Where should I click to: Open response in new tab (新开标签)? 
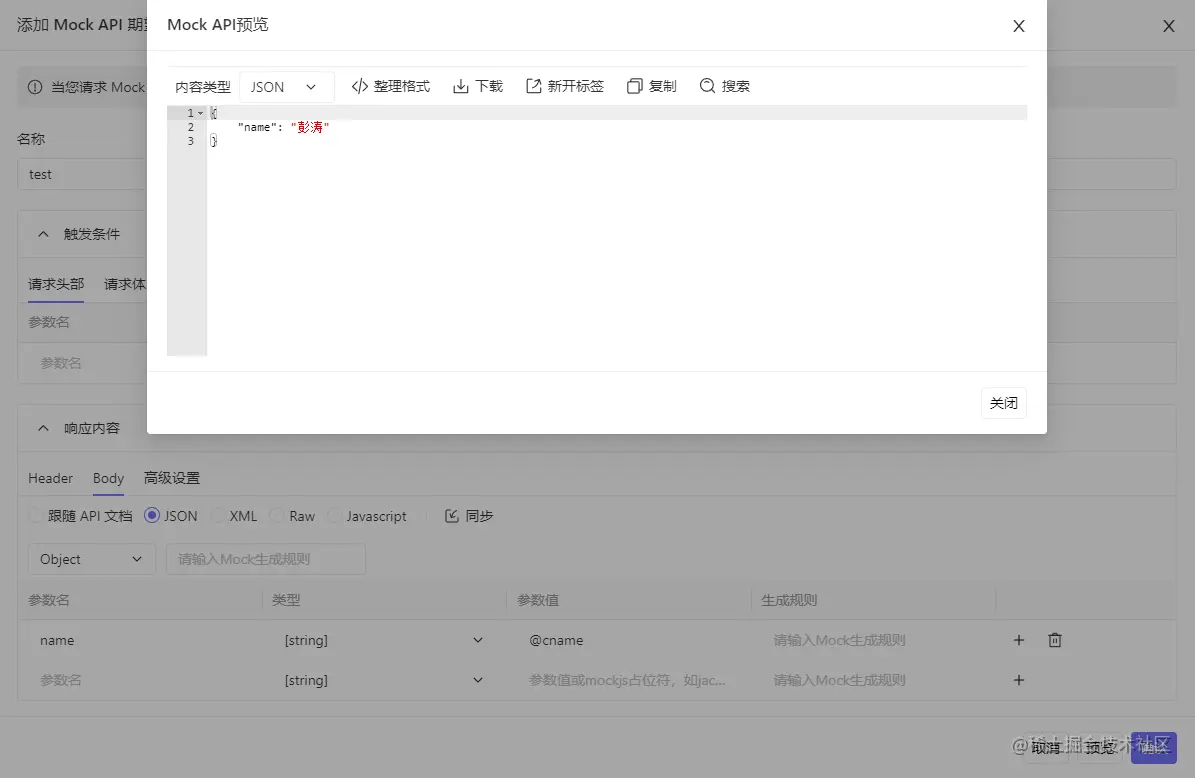533,86
